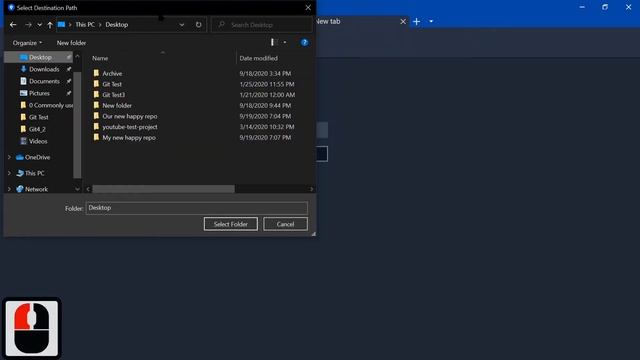Select My new happy repo folder

(129, 138)
